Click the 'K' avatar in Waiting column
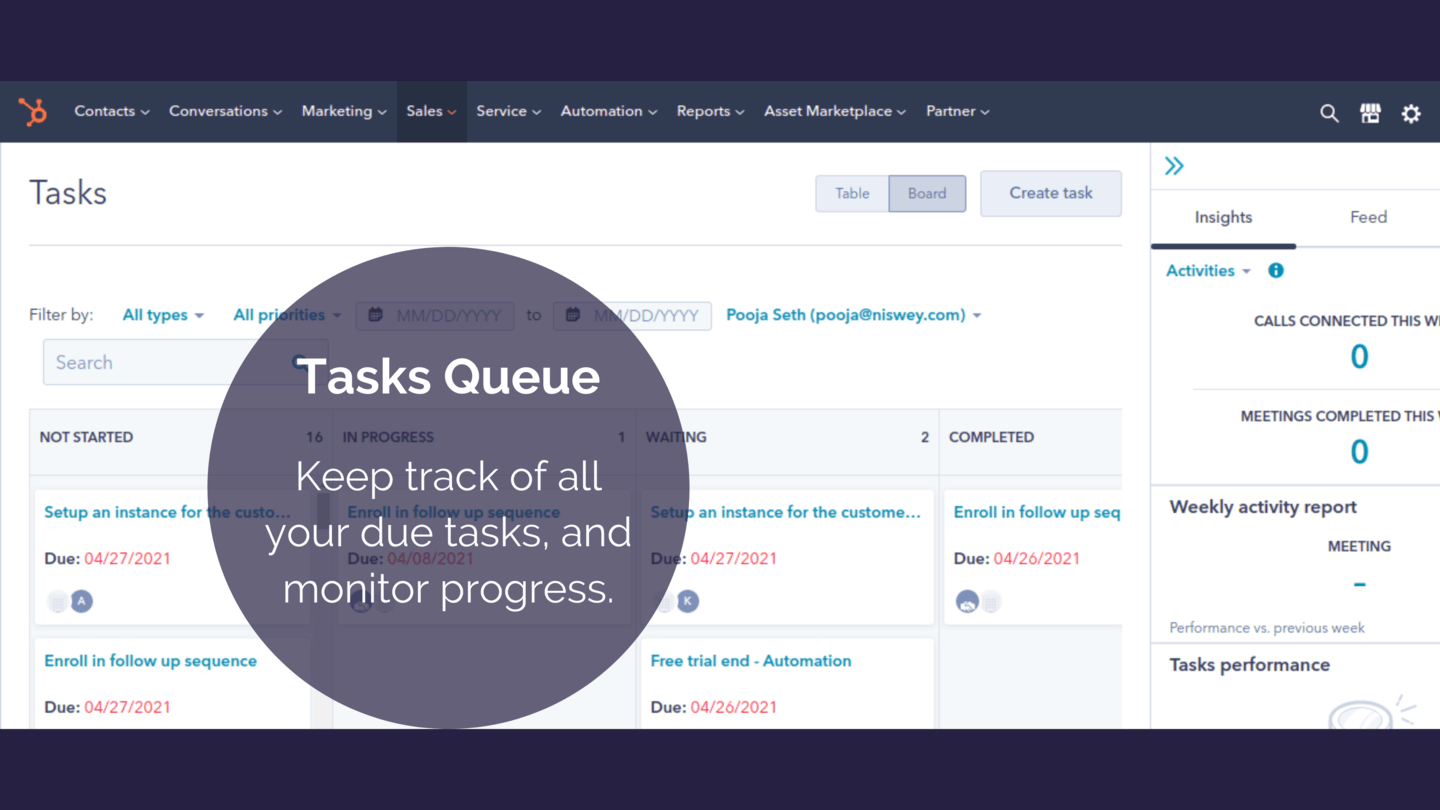The height and width of the screenshot is (810, 1440). (x=688, y=601)
